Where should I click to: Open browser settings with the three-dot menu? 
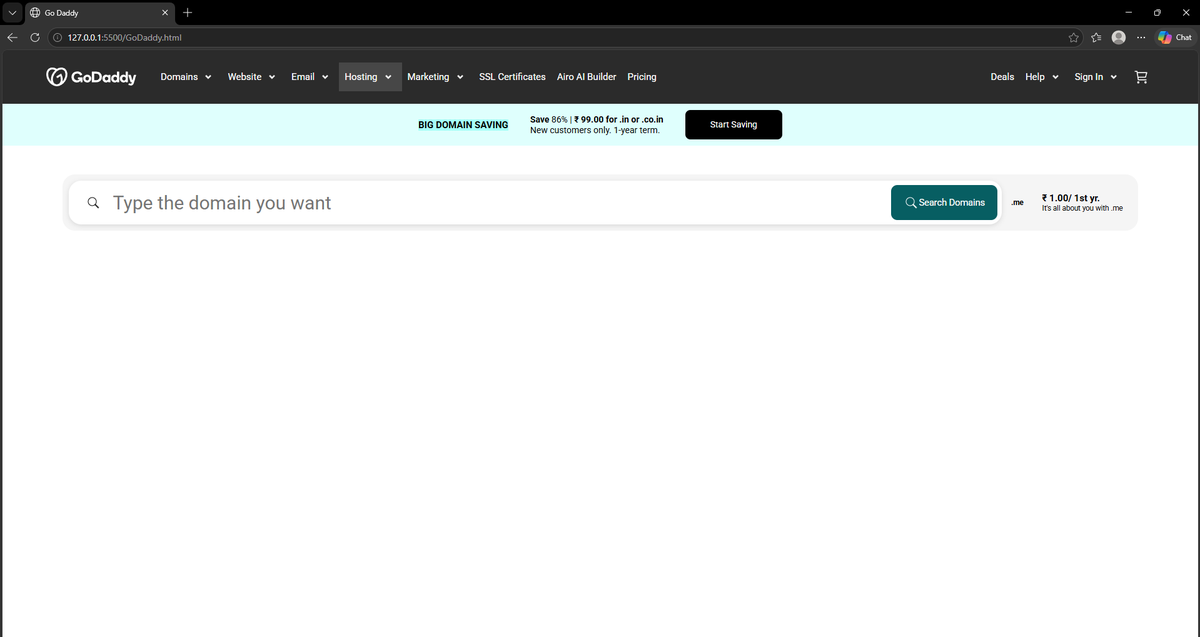pyautogui.click(x=1141, y=37)
